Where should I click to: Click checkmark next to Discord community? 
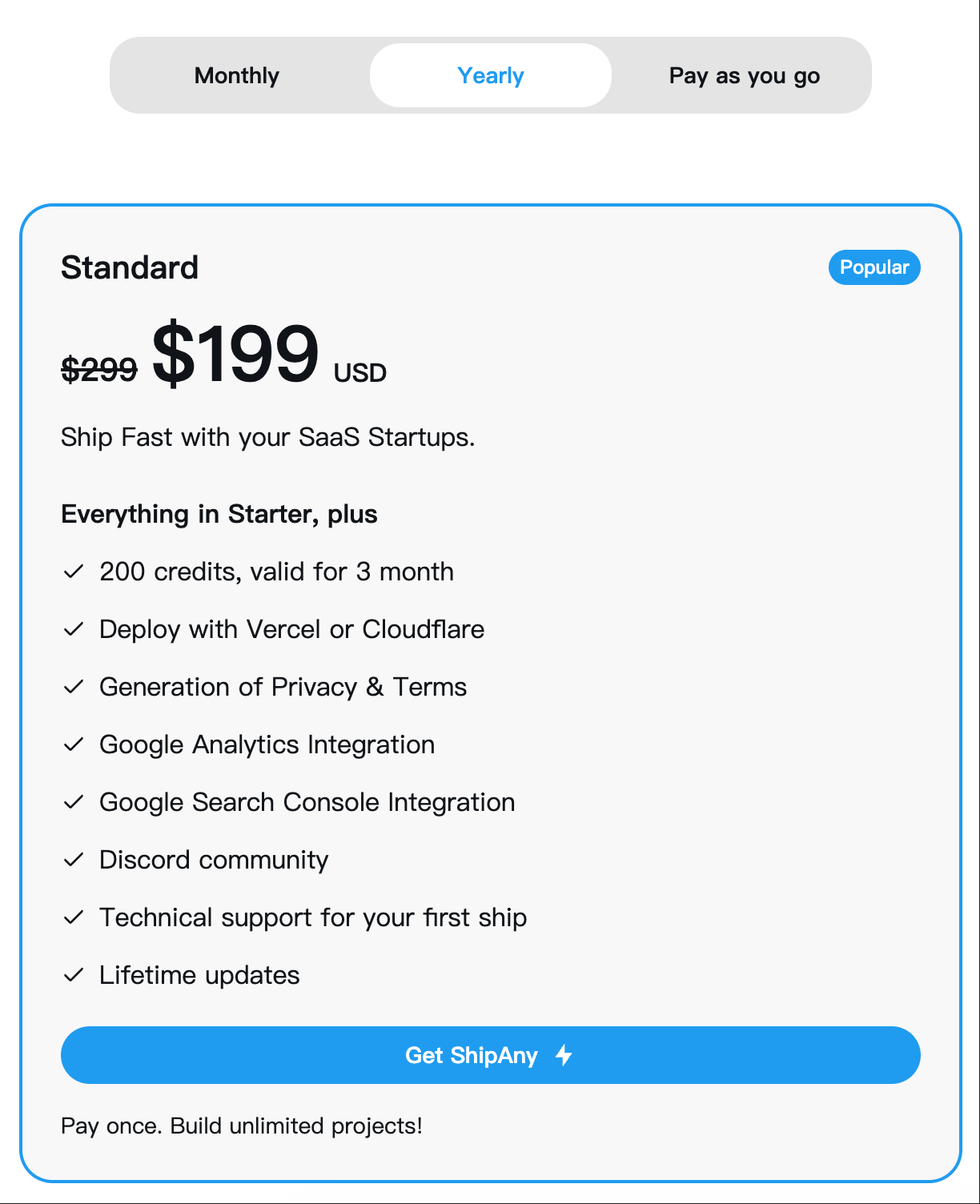tap(74, 860)
